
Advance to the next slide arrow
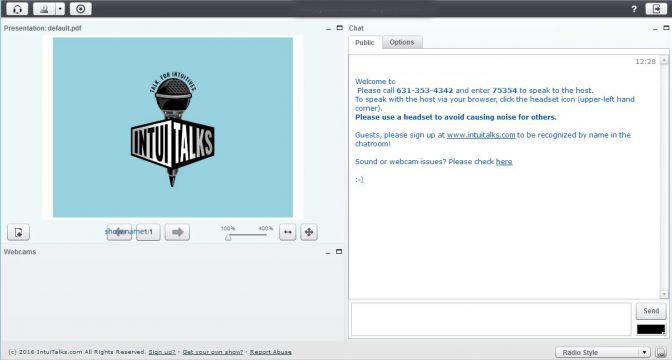[x=177, y=232]
